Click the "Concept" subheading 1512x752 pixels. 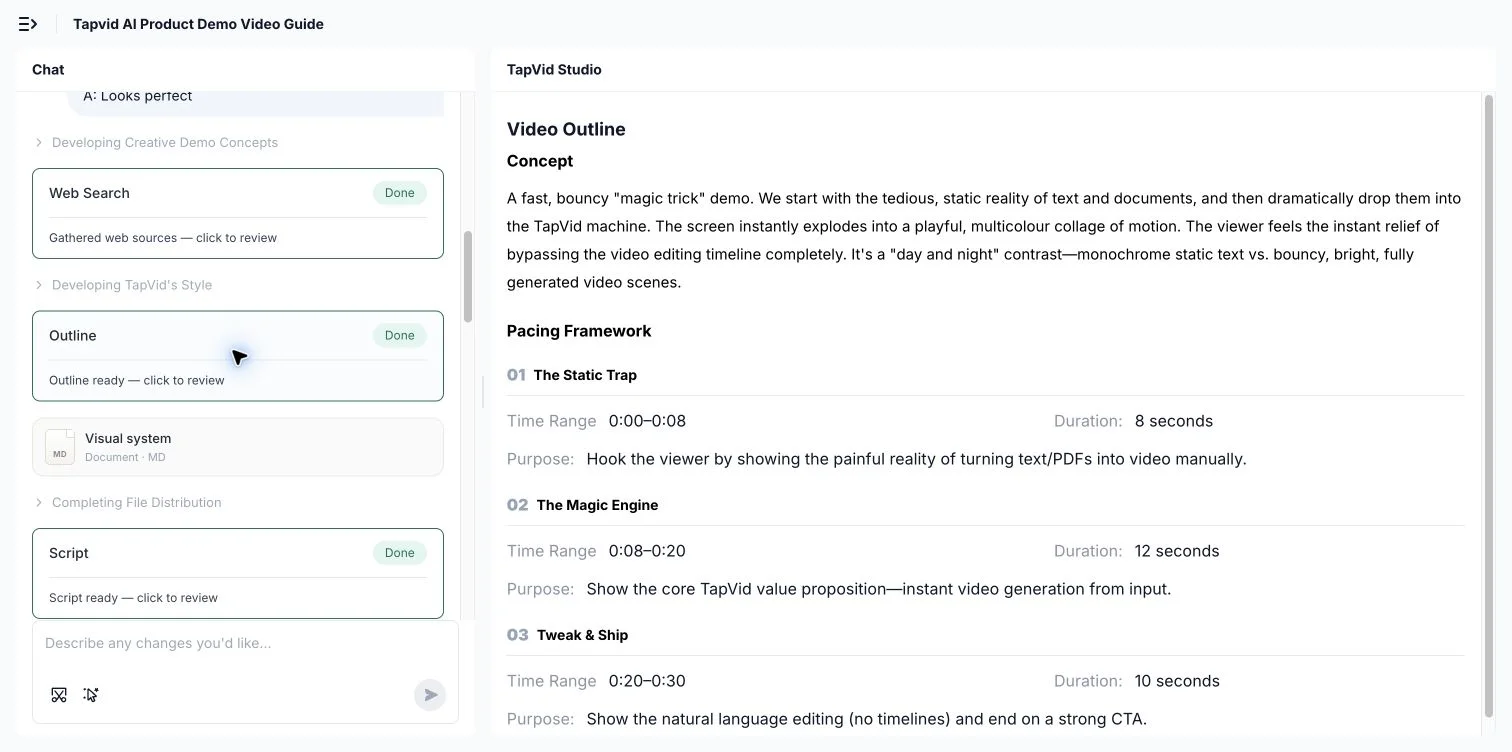540,161
